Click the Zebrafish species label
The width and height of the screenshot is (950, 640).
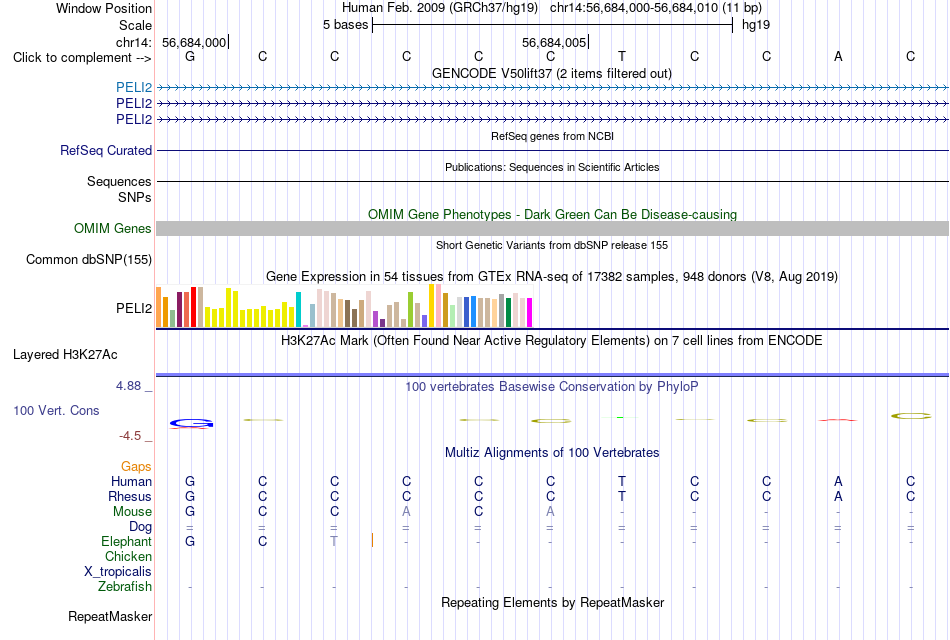tap(125, 586)
